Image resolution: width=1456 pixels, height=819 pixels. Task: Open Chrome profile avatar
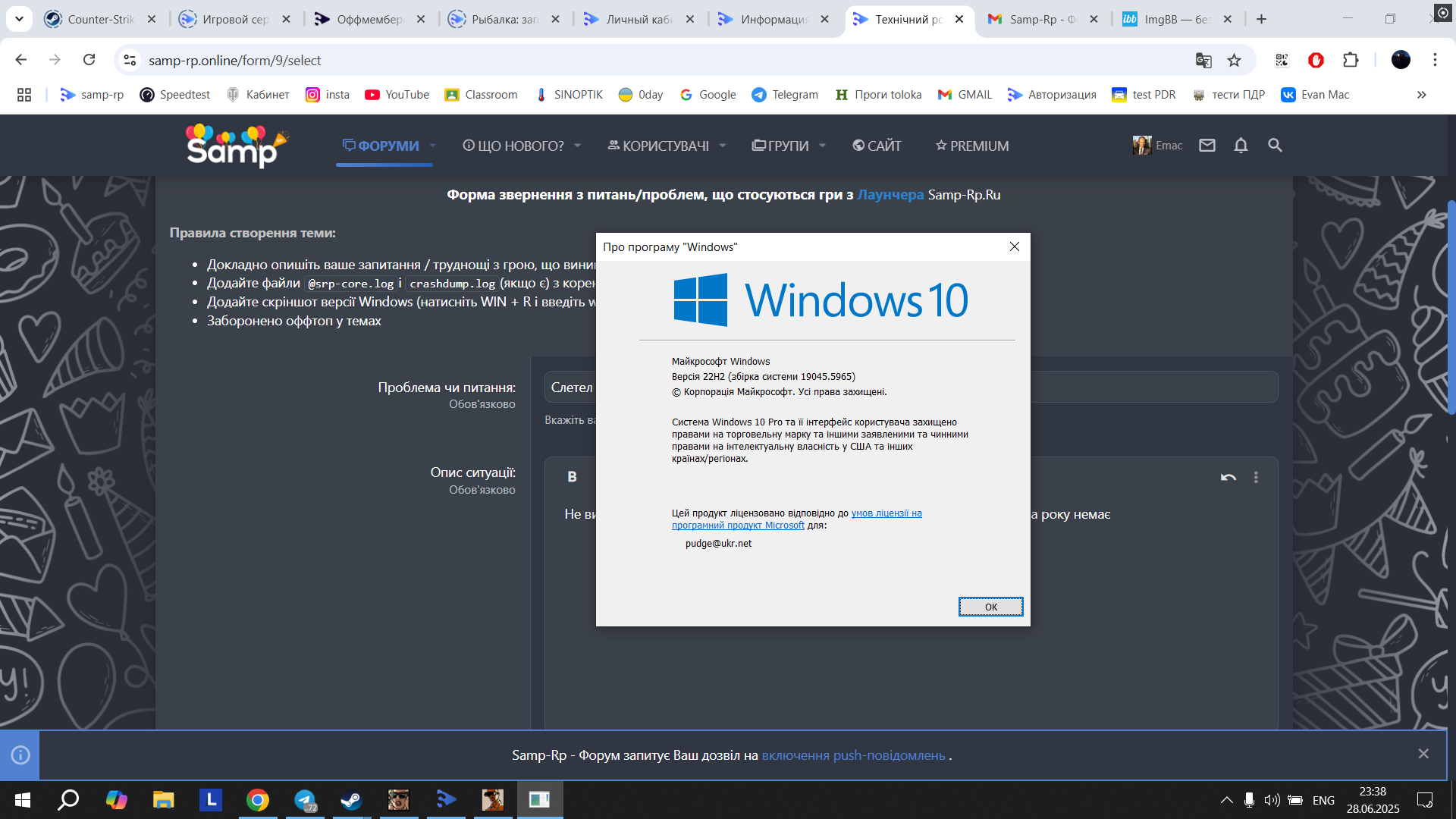pyautogui.click(x=1401, y=60)
